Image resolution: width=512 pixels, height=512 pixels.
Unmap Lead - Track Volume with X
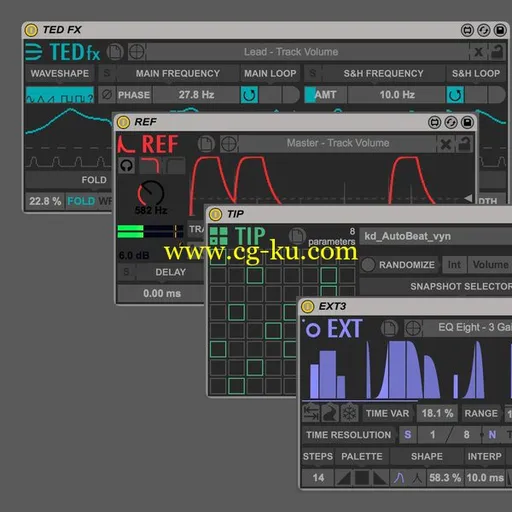(479, 52)
